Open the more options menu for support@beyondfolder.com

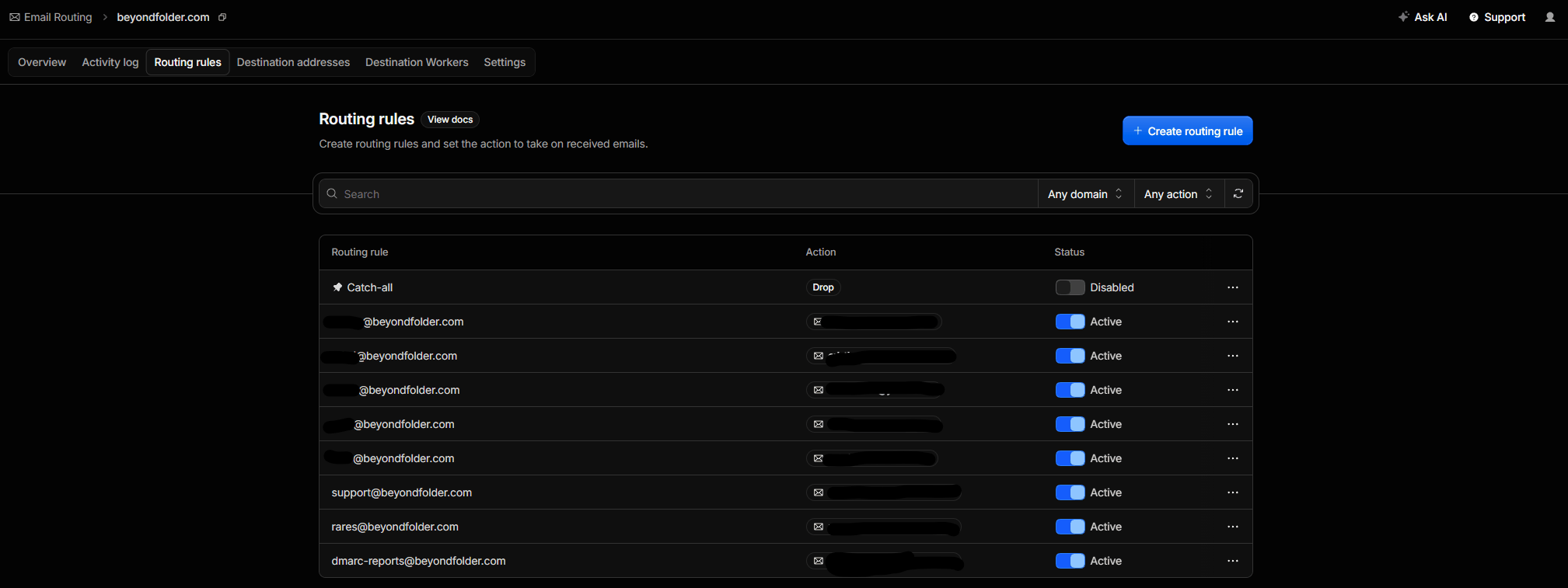(x=1233, y=492)
